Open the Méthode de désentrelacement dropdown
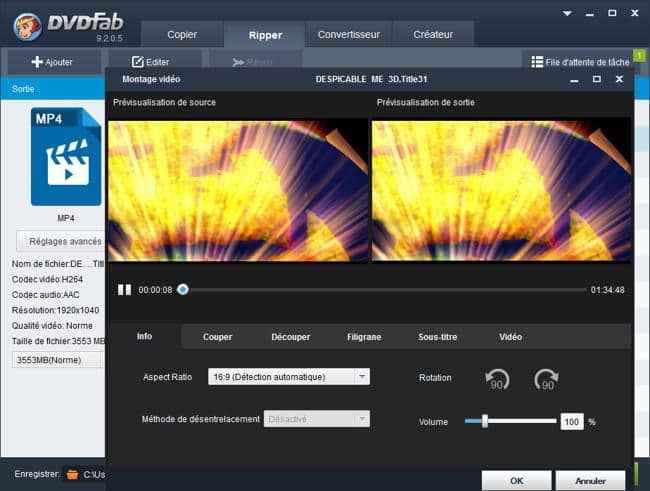Image resolution: width=650 pixels, height=491 pixels. (317, 419)
